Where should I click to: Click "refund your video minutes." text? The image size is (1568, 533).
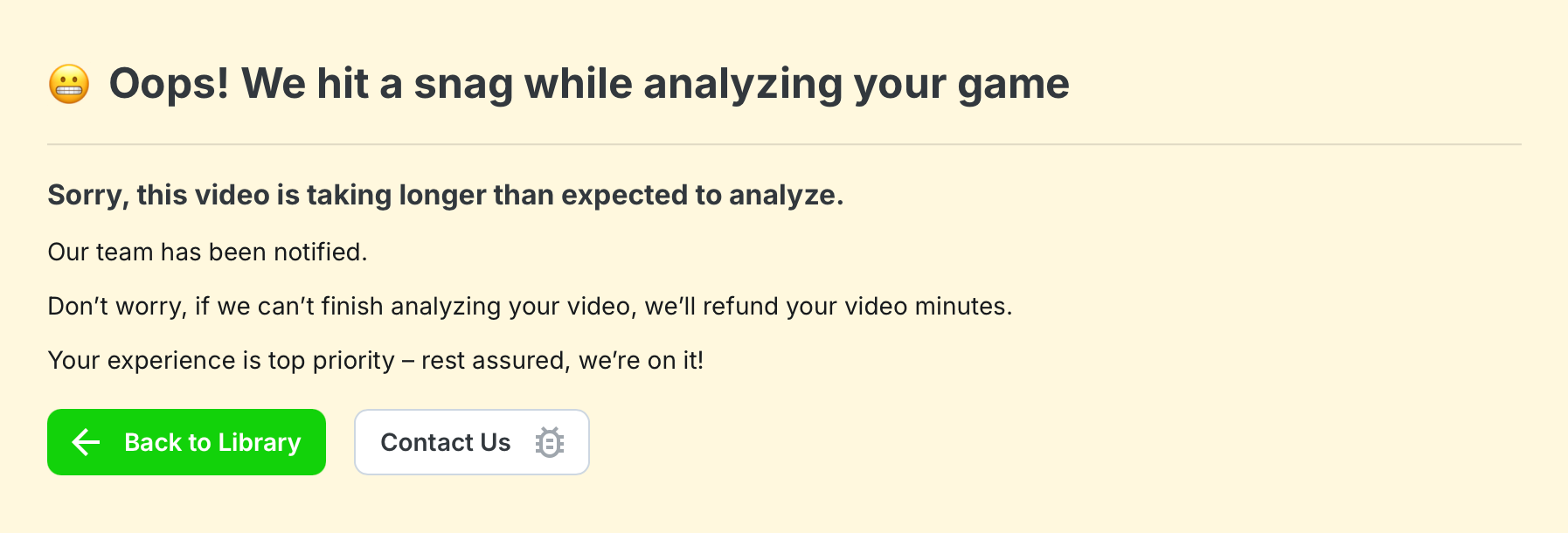[x=857, y=306]
